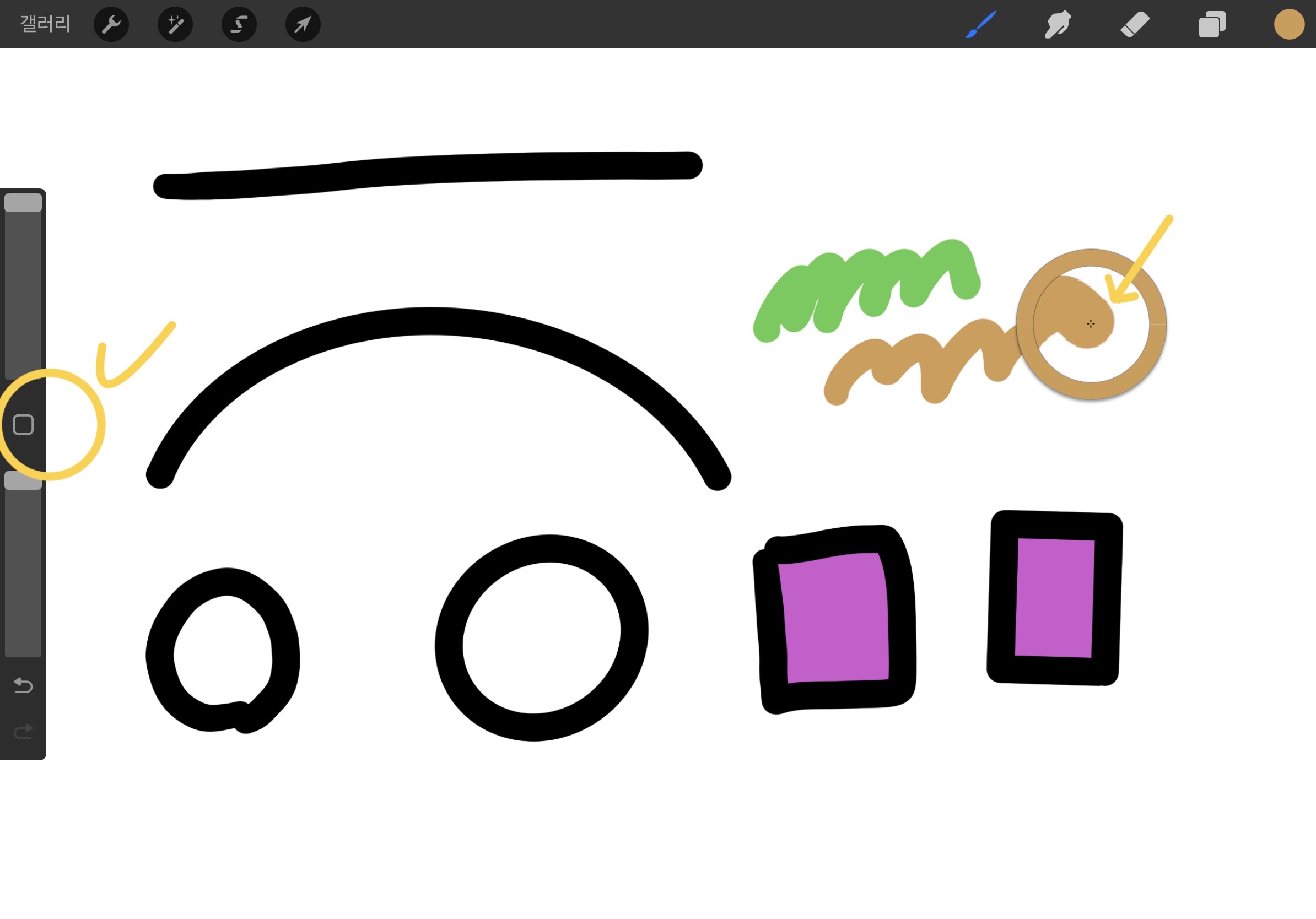Open the Layers panel
The width and height of the screenshot is (1316, 919).
pos(1212,25)
